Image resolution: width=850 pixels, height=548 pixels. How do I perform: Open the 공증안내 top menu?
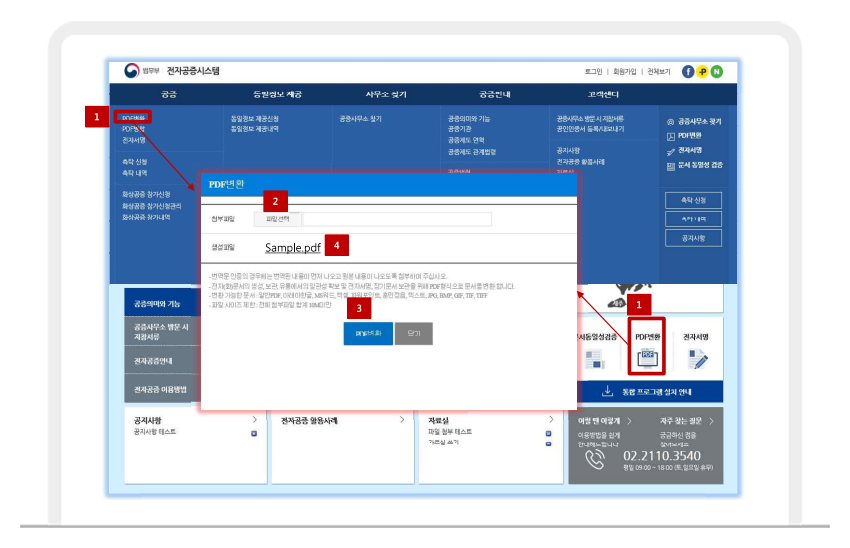pos(494,94)
